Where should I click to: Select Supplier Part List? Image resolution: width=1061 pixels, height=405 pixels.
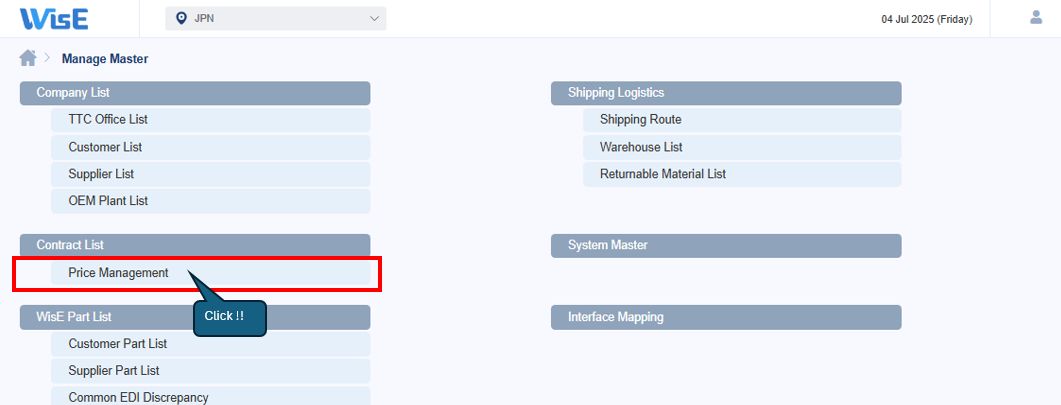coord(113,371)
